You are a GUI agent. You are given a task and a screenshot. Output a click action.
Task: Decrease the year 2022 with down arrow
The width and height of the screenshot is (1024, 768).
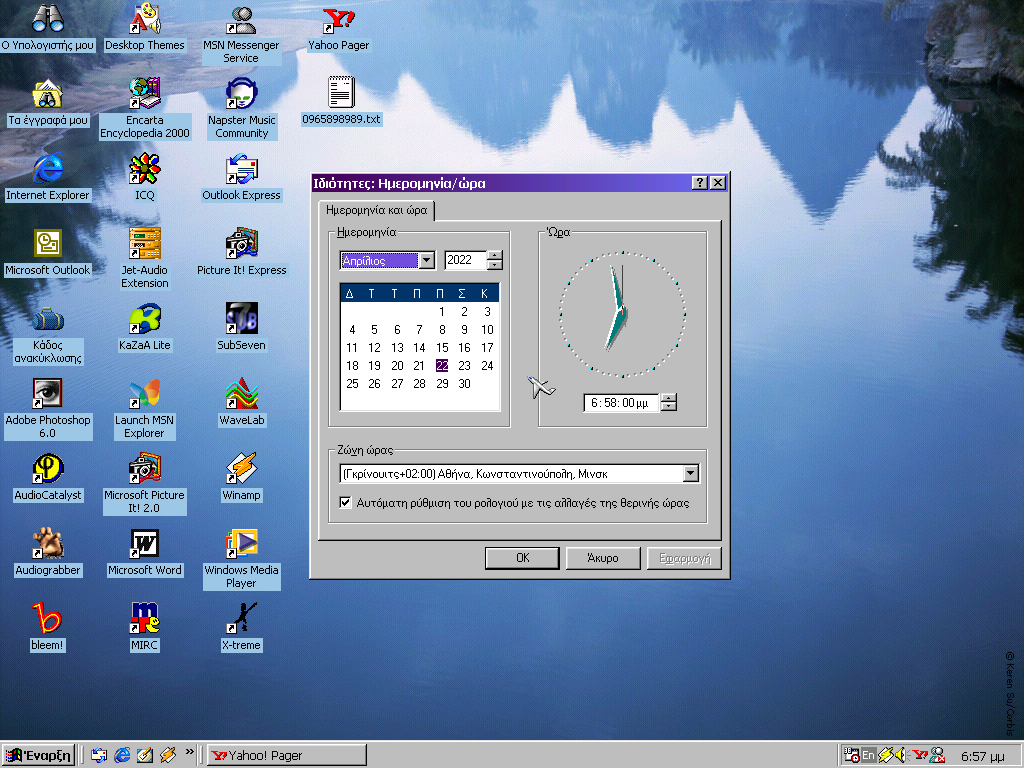click(495, 264)
